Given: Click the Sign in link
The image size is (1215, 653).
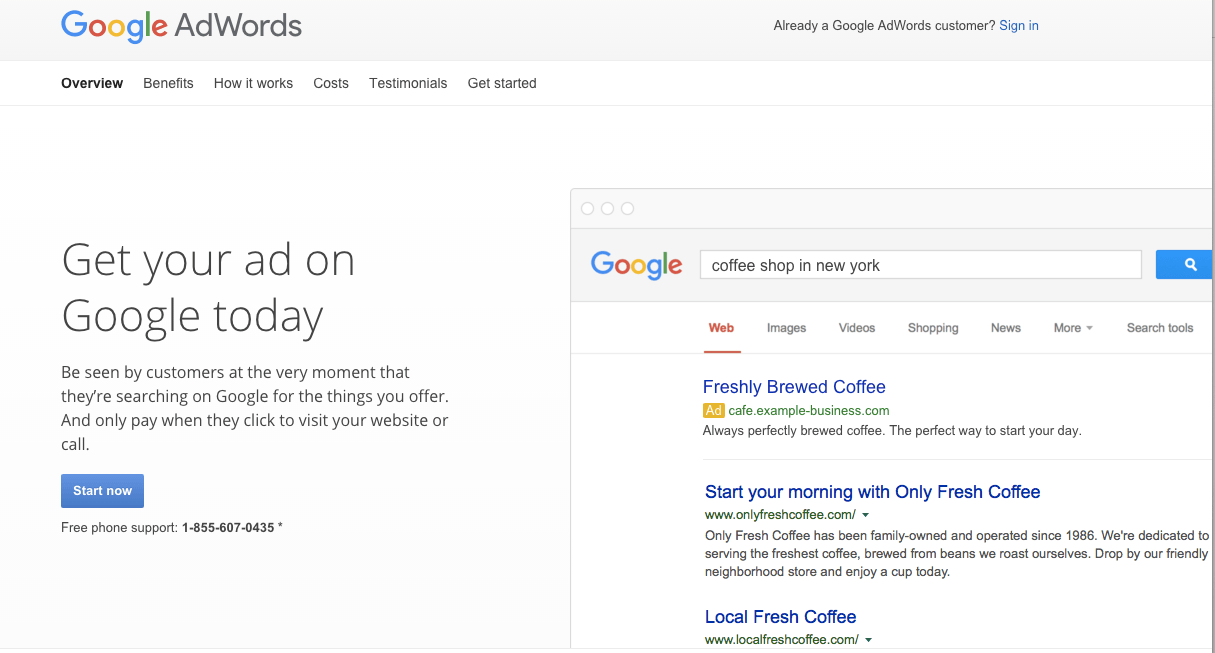Looking at the screenshot, I should [1019, 25].
